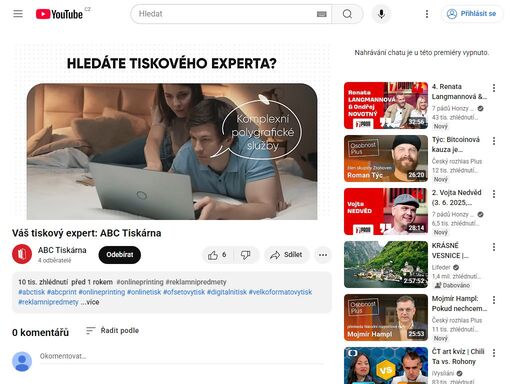Open the settings three-dot menu in header

[x=427, y=14]
